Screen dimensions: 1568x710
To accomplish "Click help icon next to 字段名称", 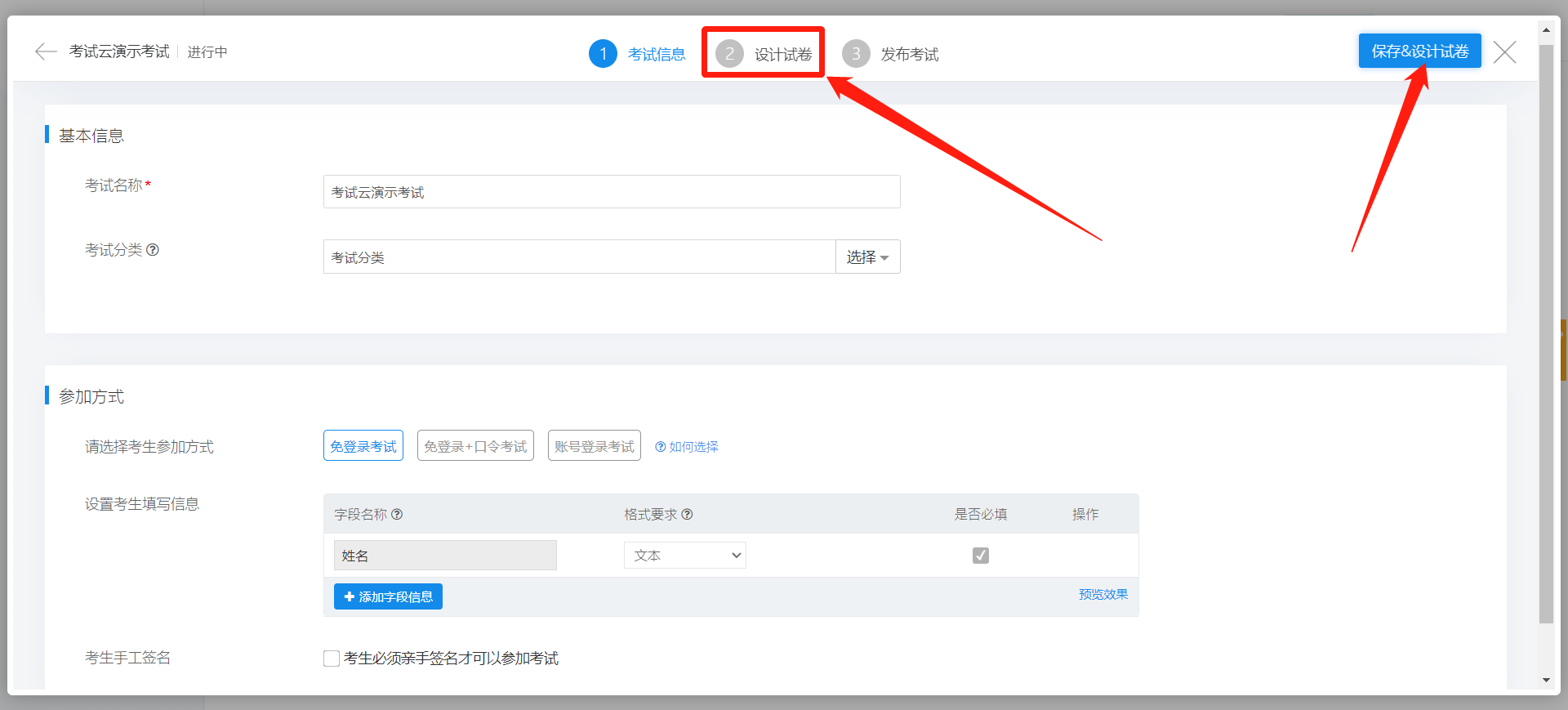I will (397, 514).
